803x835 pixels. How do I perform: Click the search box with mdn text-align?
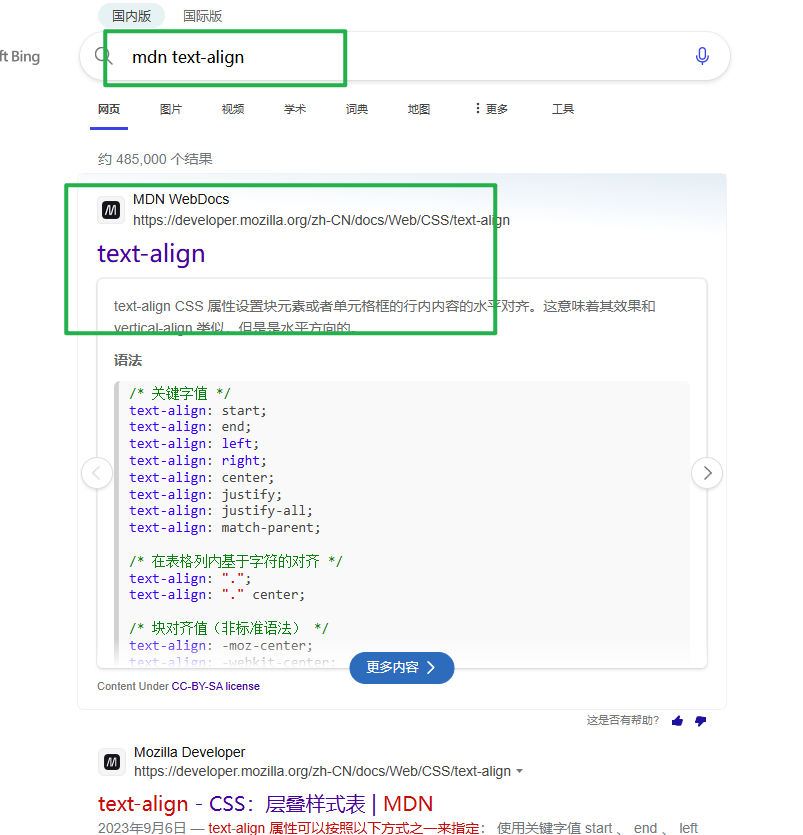[405, 56]
